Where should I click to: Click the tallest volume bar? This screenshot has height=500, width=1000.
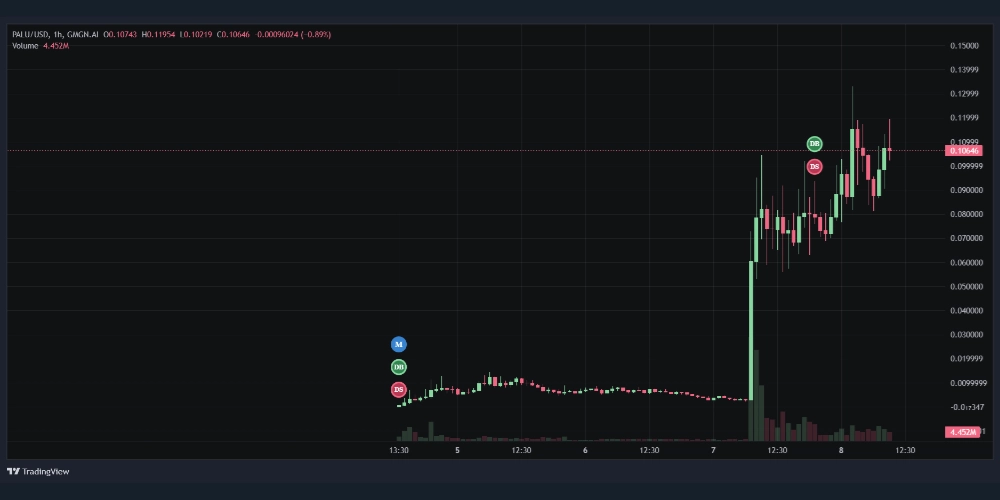click(756, 395)
